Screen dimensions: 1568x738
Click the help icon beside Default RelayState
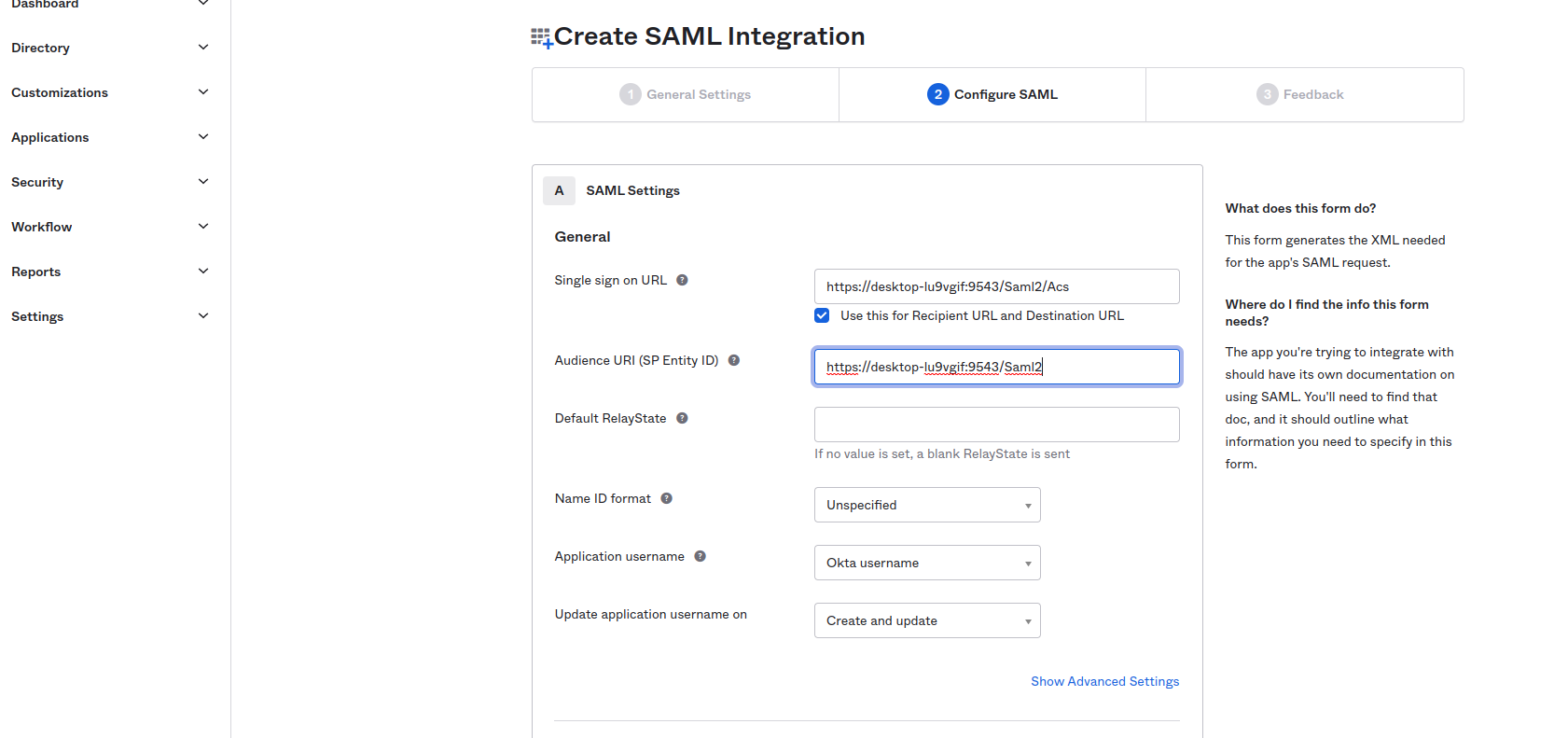click(682, 418)
